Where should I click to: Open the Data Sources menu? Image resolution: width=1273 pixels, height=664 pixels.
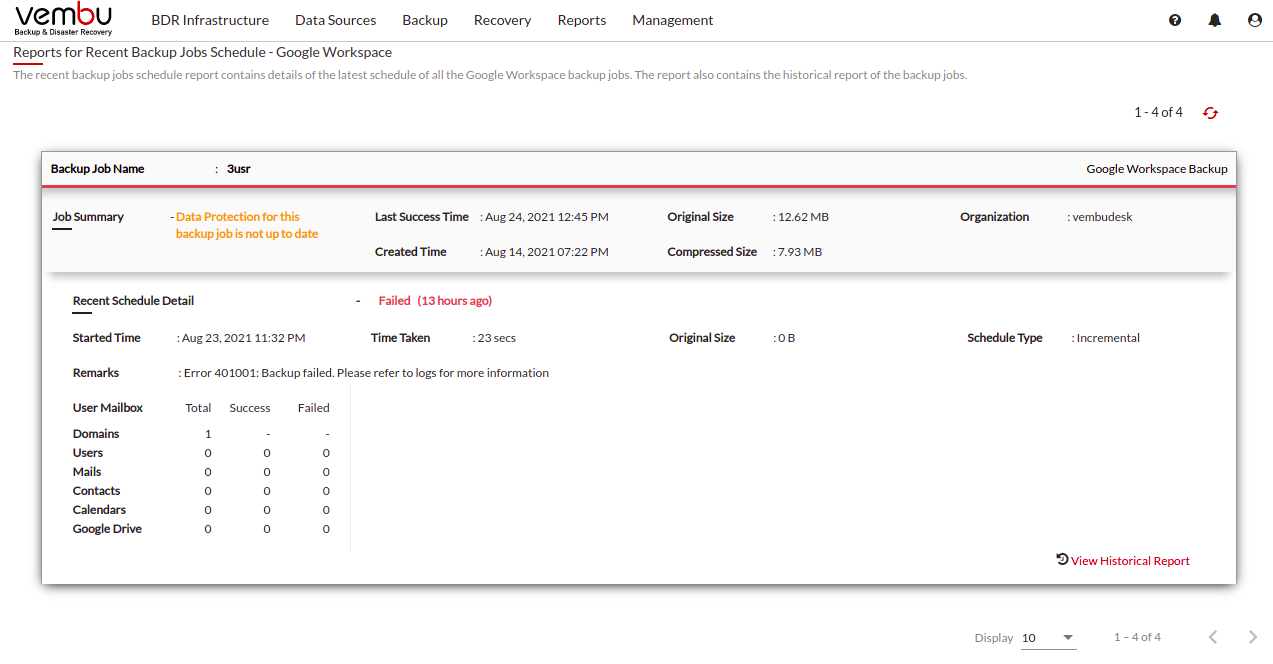(336, 20)
